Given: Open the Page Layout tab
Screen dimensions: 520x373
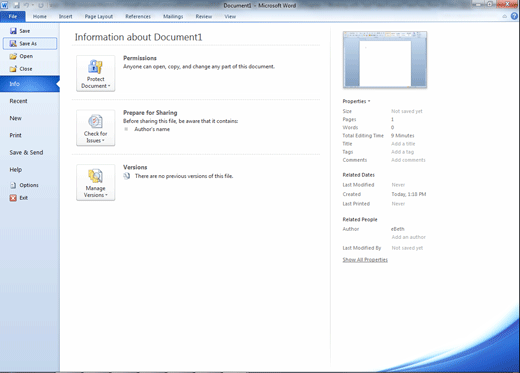Looking at the screenshot, I should click(x=99, y=16).
